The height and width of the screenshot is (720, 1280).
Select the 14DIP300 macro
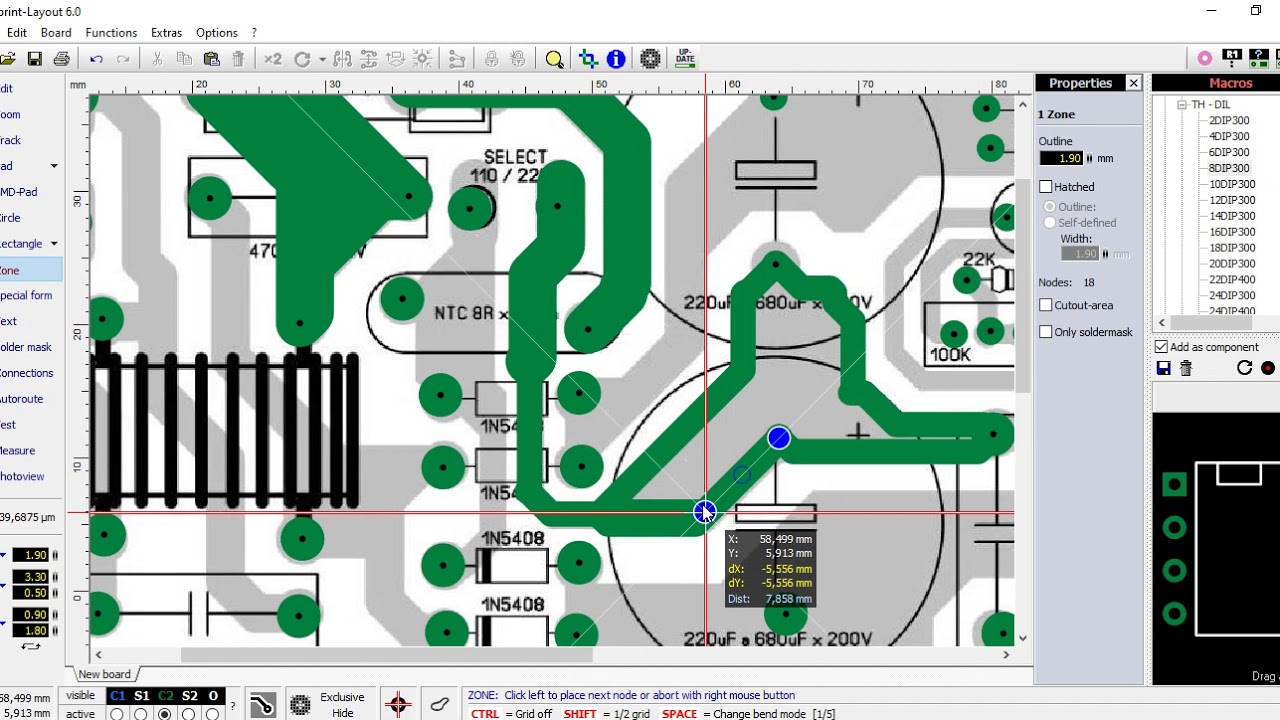1232,216
